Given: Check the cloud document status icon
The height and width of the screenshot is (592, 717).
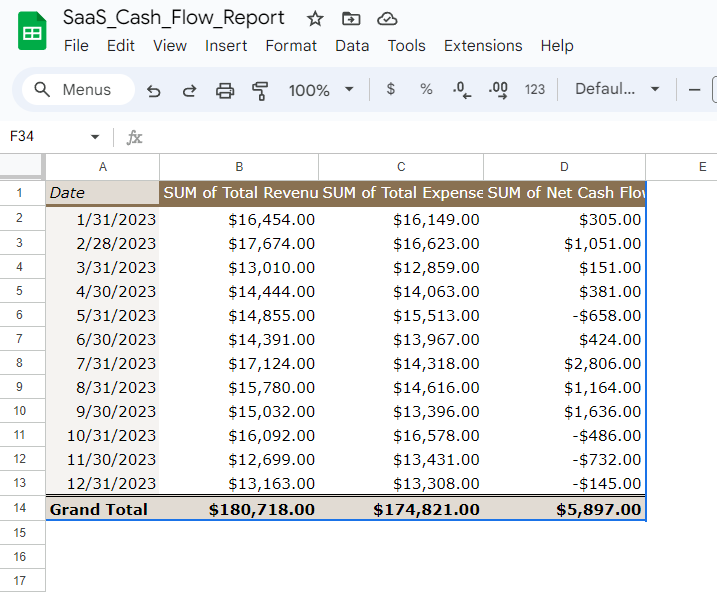Looking at the screenshot, I should [x=387, y=19].
